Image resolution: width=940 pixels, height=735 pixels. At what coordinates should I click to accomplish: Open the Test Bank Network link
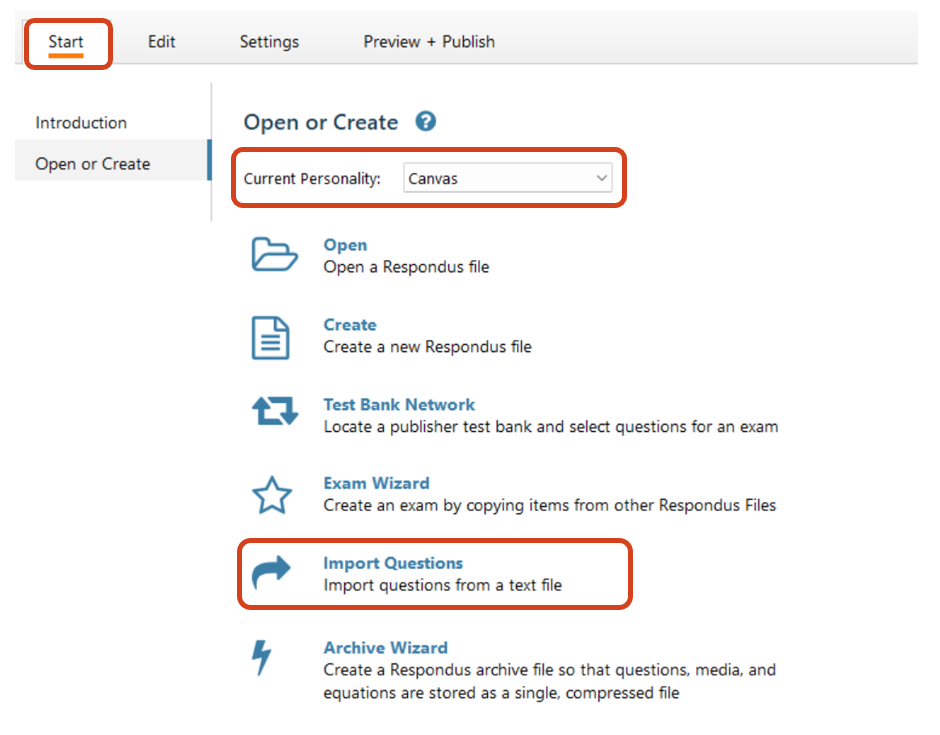(399, 404)
